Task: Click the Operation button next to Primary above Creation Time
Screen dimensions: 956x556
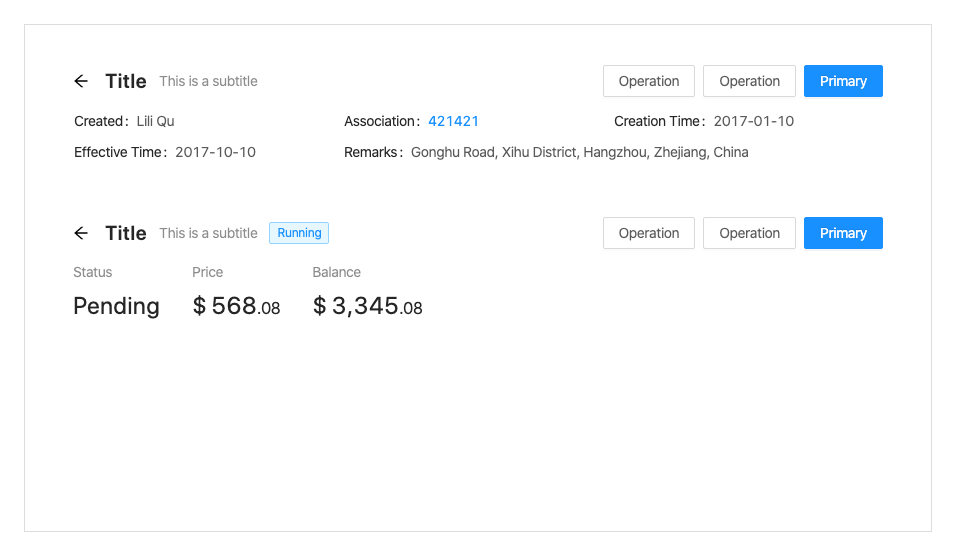Action: pos(749,81)
